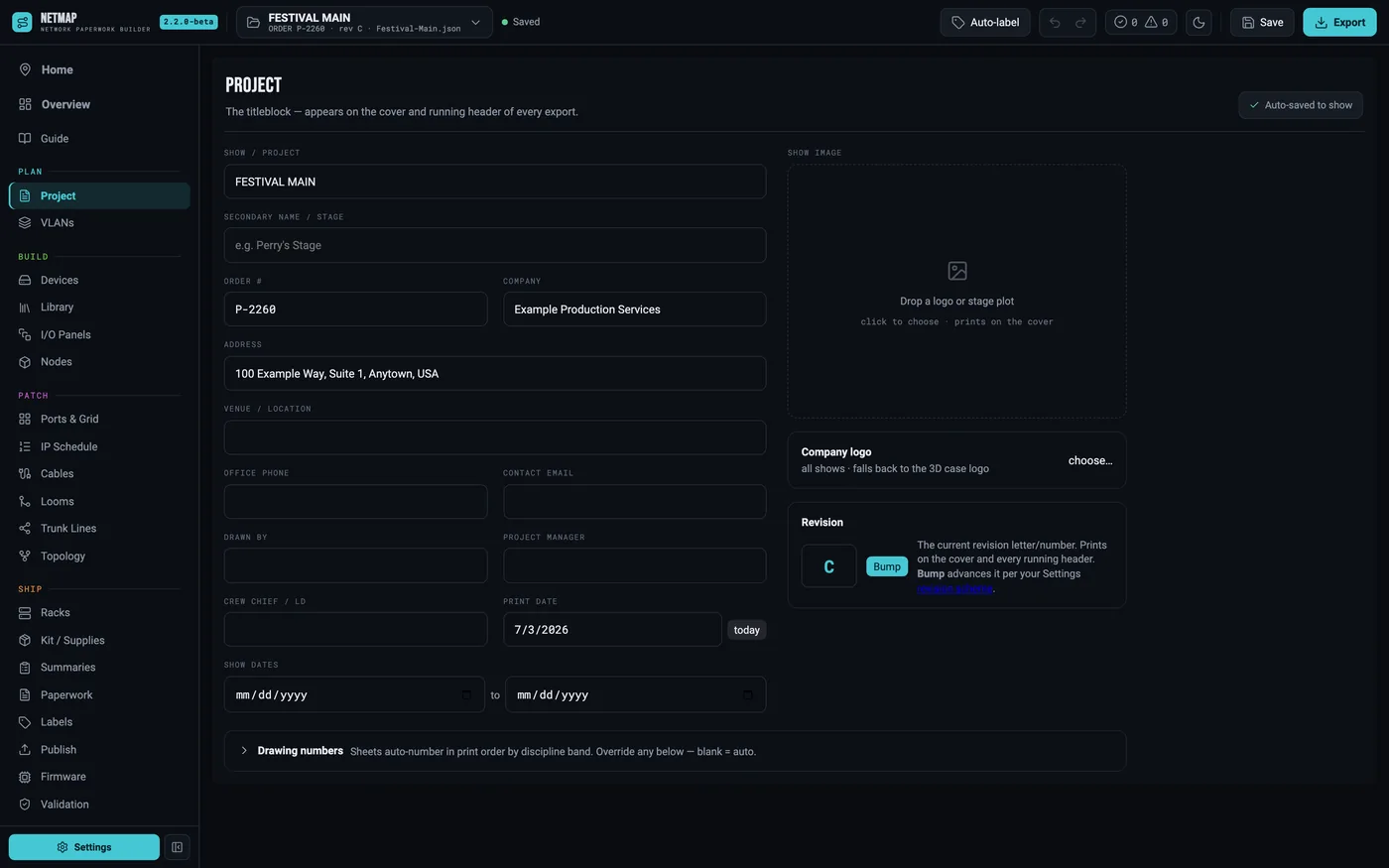Click the Crew Chief / LD field
1389x868 pixels.
pos(355,630)
